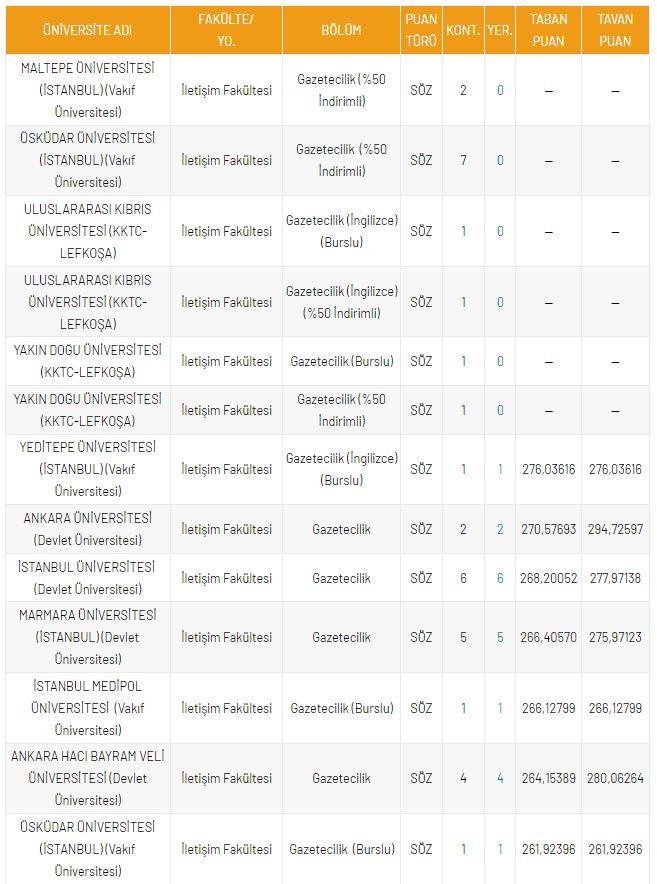Click YER. value 5 in Marmara row
The image size is (657, 884).
point(500,637)
